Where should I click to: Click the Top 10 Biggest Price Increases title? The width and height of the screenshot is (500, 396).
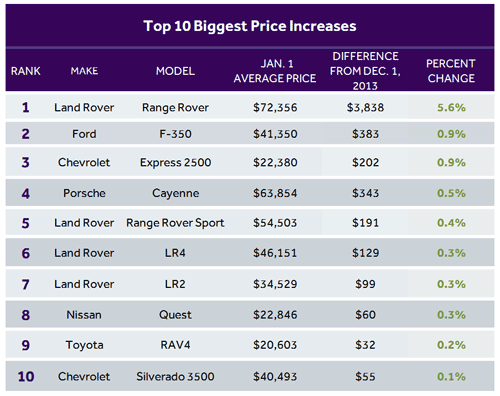[250, 26]
